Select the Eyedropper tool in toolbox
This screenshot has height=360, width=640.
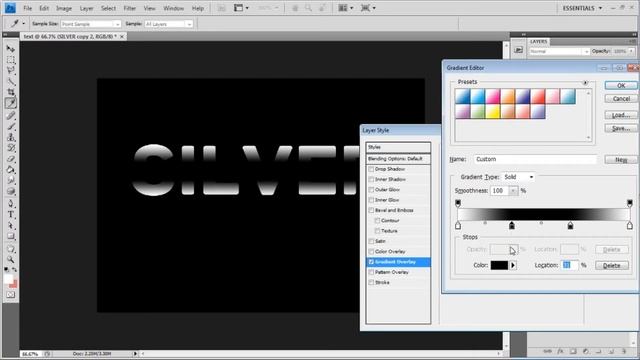tap(11, 103)
